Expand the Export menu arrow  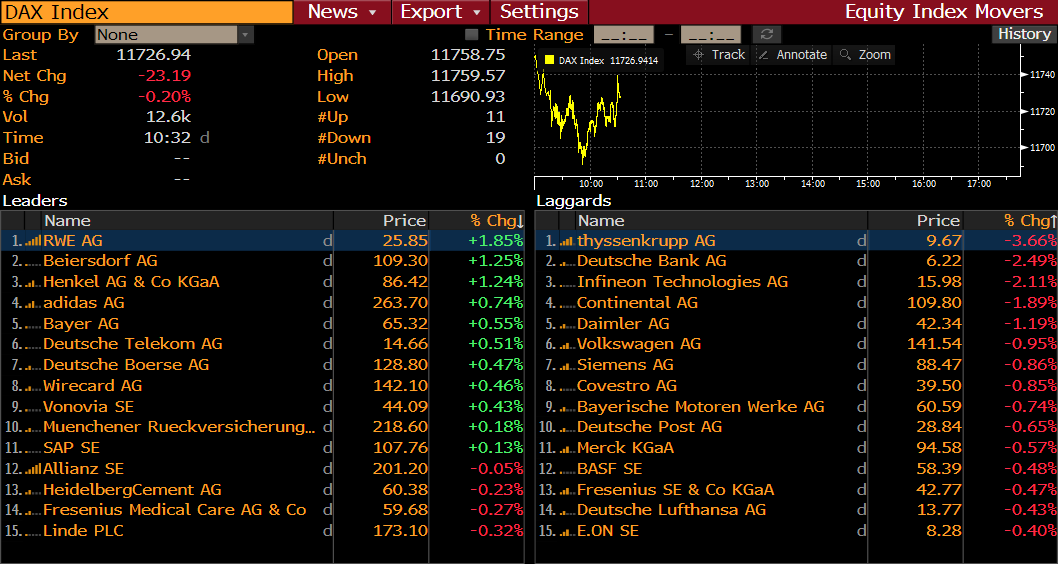point(476,12)
